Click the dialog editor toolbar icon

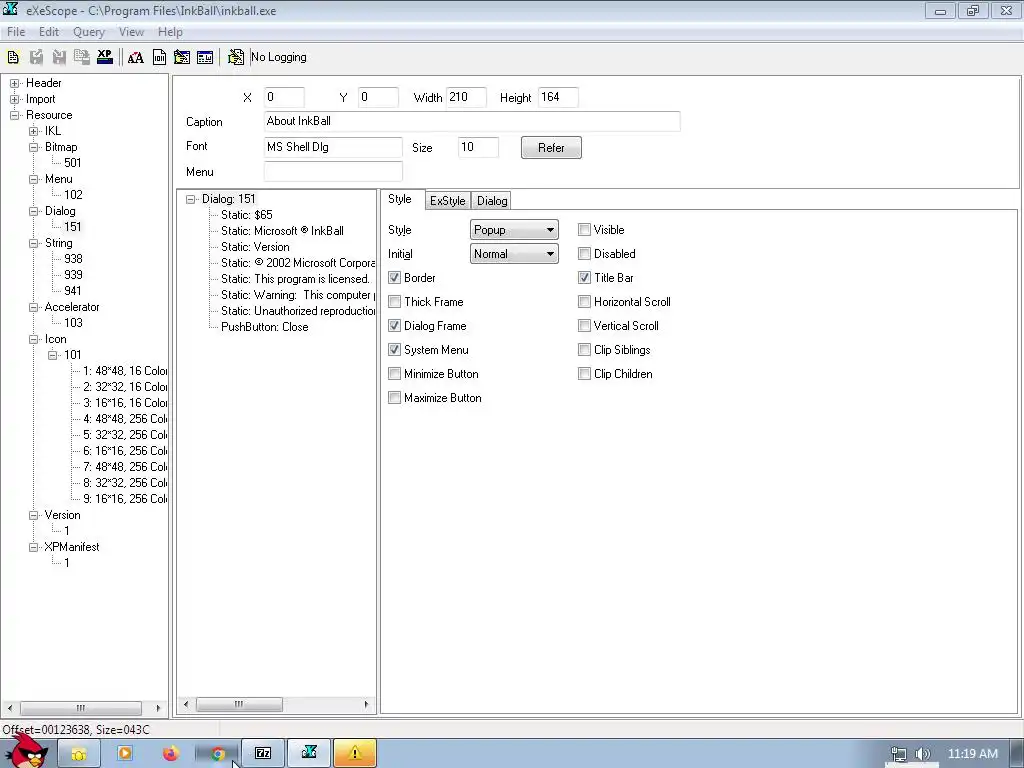pos(182,57)
